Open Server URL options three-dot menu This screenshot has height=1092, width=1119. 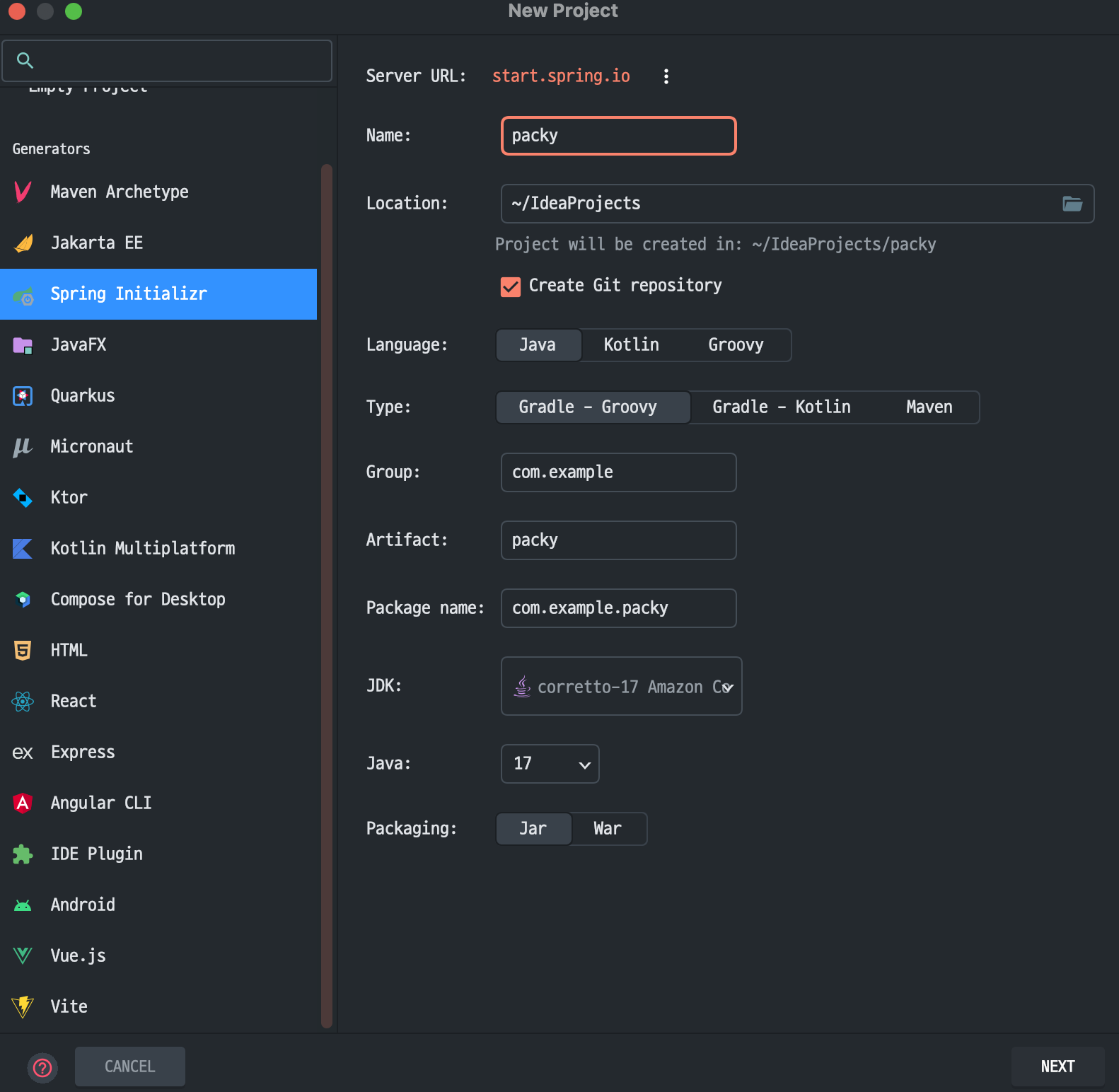666,76
